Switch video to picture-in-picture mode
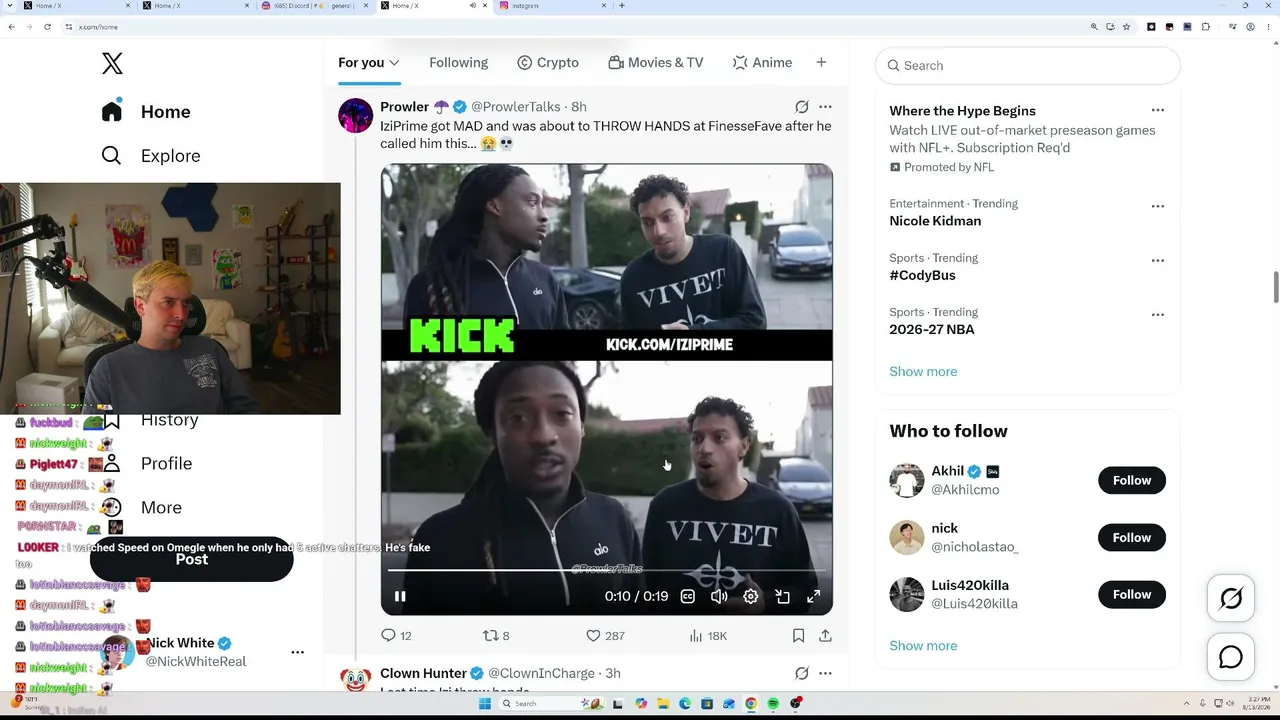 [x=783, y=596]
